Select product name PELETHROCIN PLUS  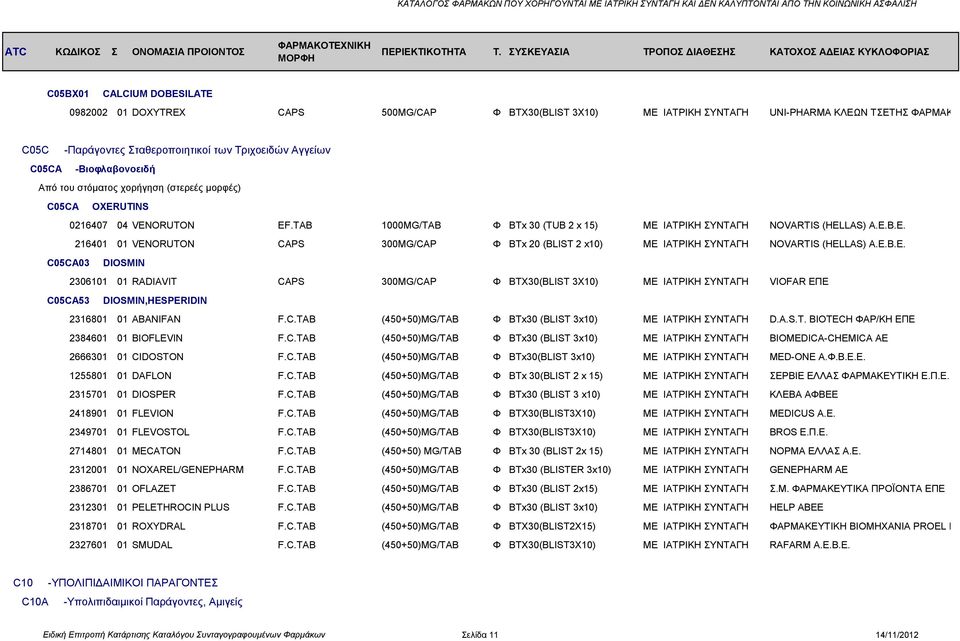(x=181, y=508)
